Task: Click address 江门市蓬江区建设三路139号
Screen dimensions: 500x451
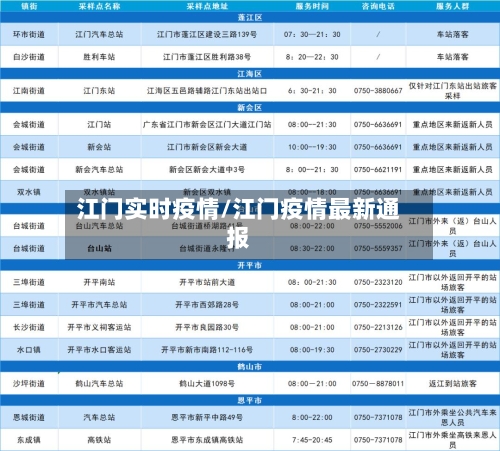Action: pyautogui.click(x=207, y=34)
